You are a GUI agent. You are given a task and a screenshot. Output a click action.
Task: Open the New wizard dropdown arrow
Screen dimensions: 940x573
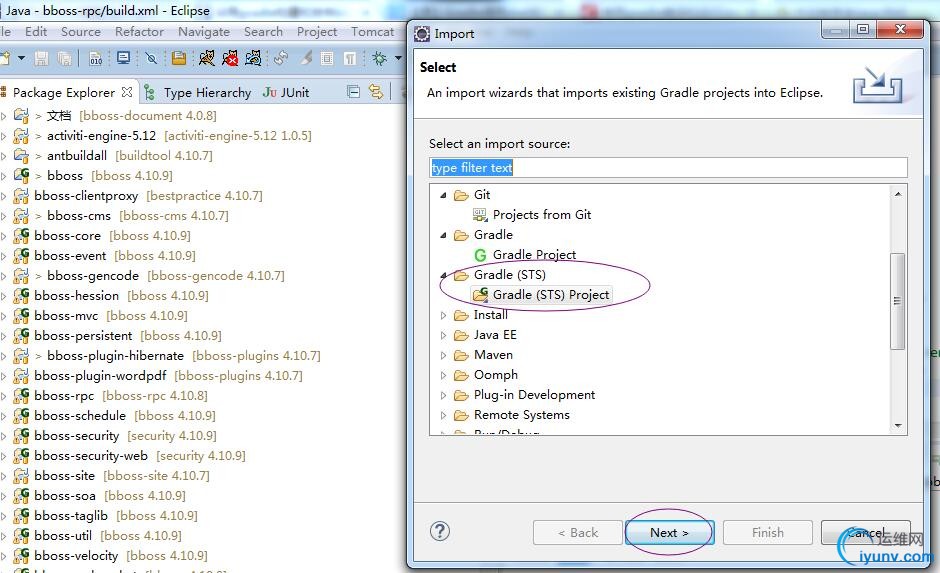click(x=22, y=58)
